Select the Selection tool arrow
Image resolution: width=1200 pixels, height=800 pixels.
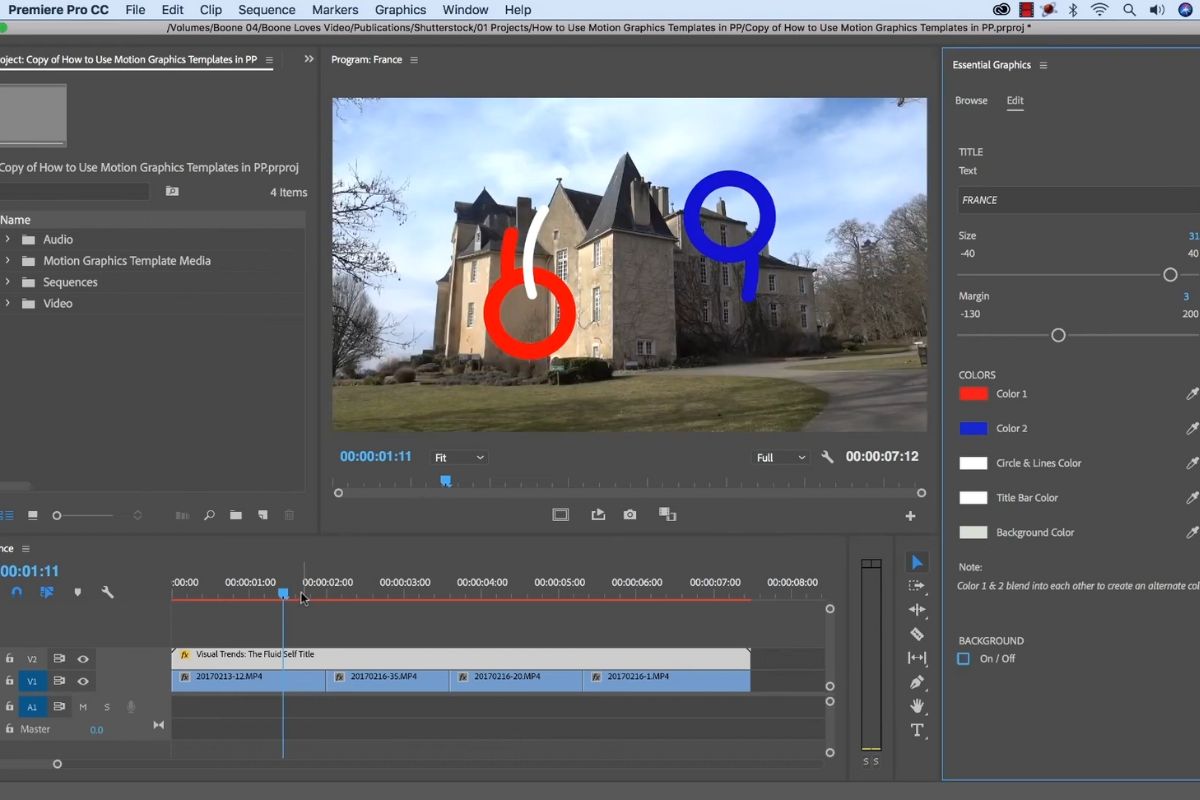tap(917, 562)
